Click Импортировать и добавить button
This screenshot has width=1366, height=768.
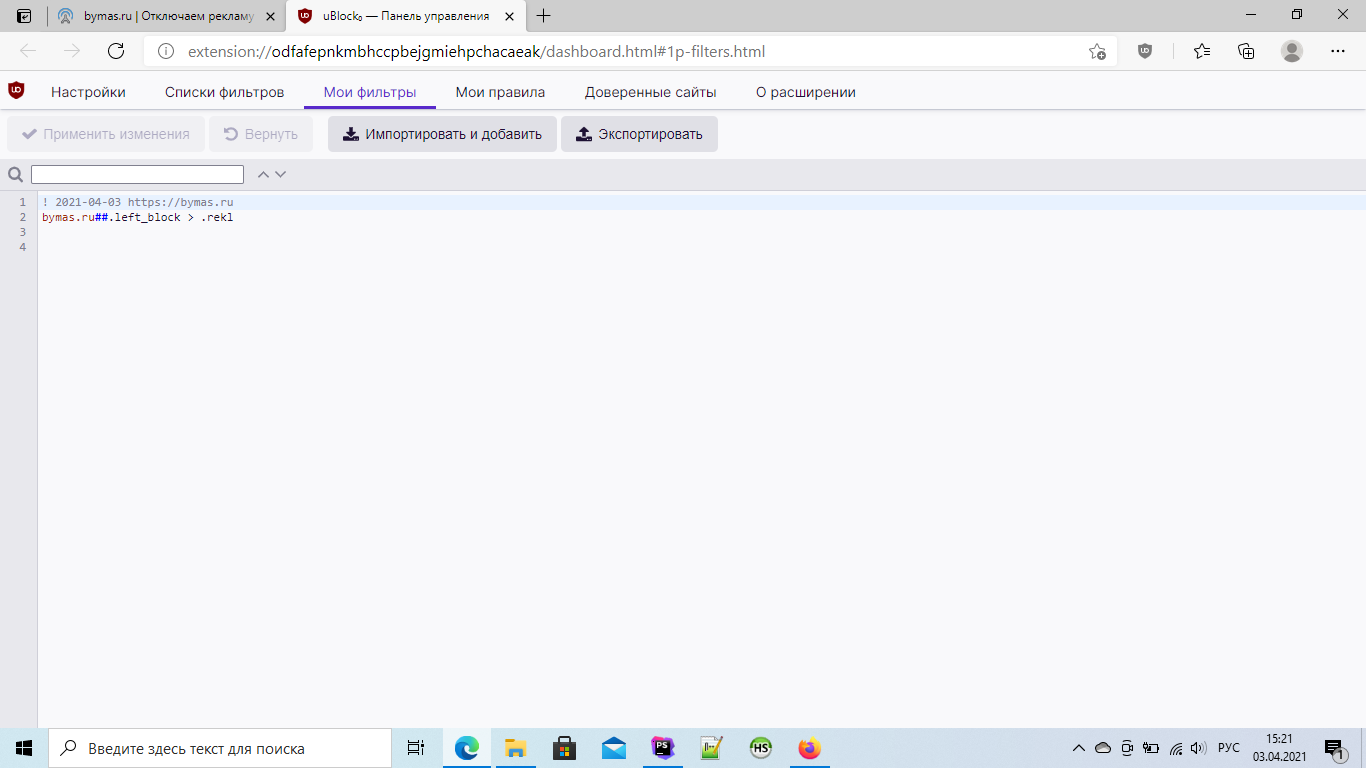[x=442, y=134]
